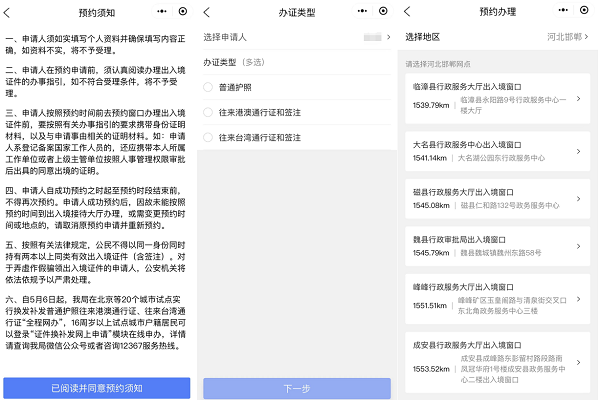Click distance 1545.79km text

pyautogui.click(x=431, y=253)
